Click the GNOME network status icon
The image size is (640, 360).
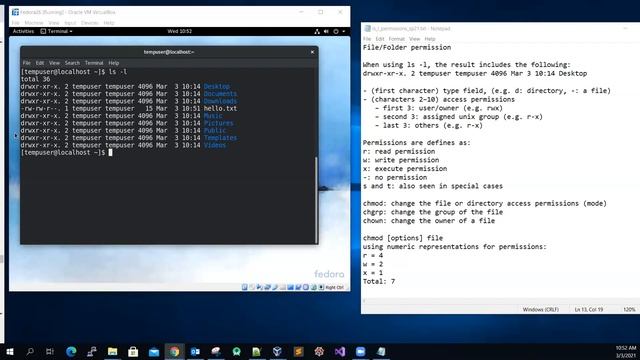[317, 31]
